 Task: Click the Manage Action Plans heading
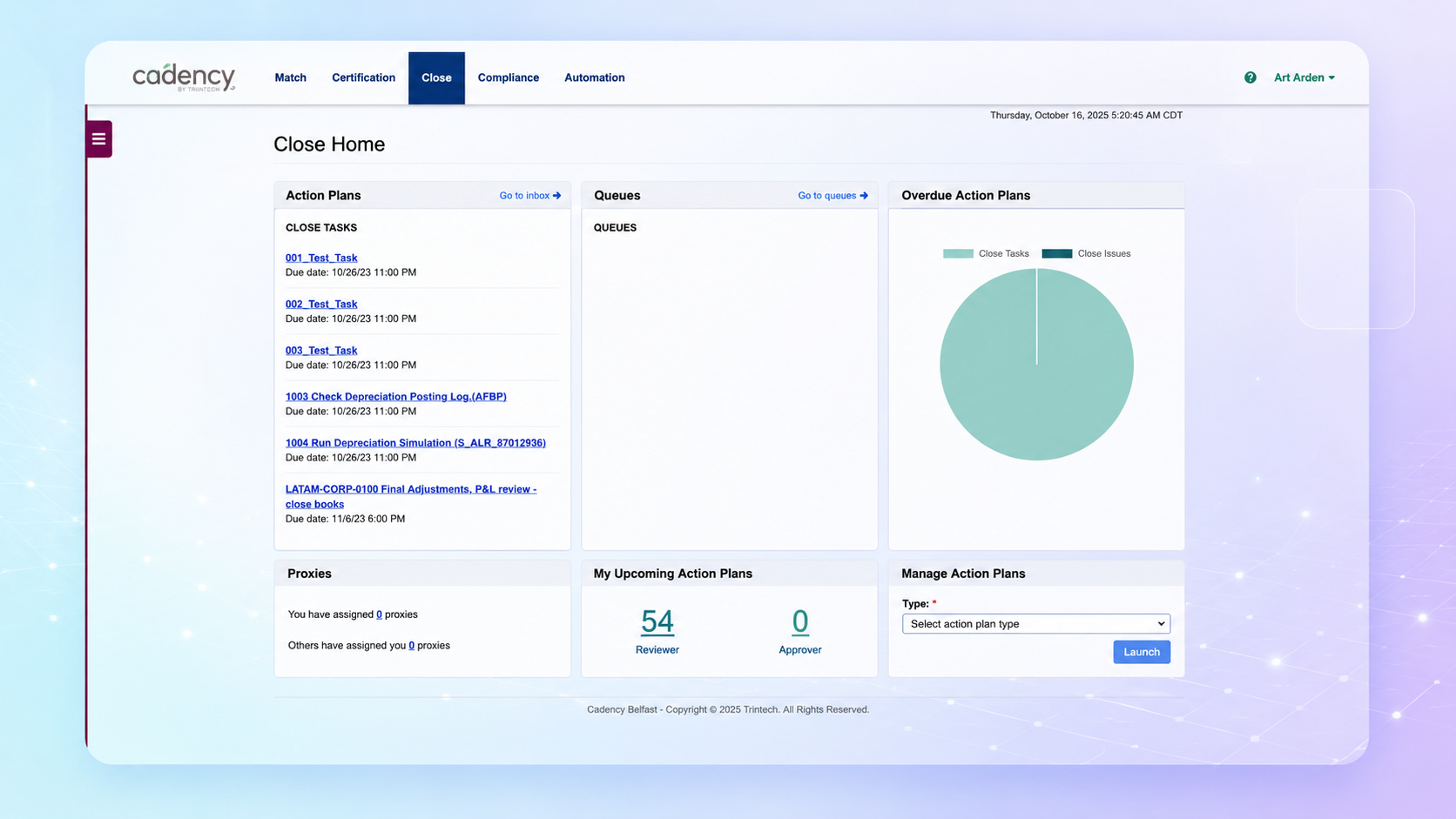click(963, 574)
